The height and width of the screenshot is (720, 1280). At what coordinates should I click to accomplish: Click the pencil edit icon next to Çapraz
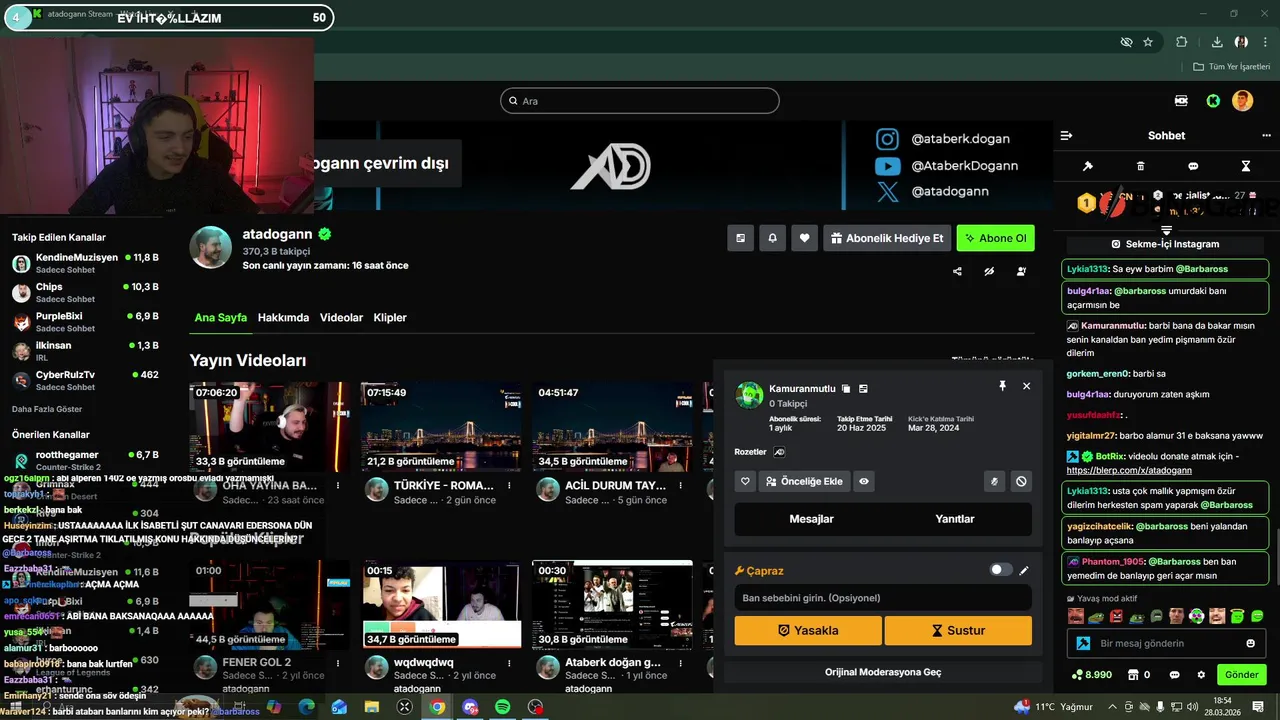click(x=1024, y=570)
